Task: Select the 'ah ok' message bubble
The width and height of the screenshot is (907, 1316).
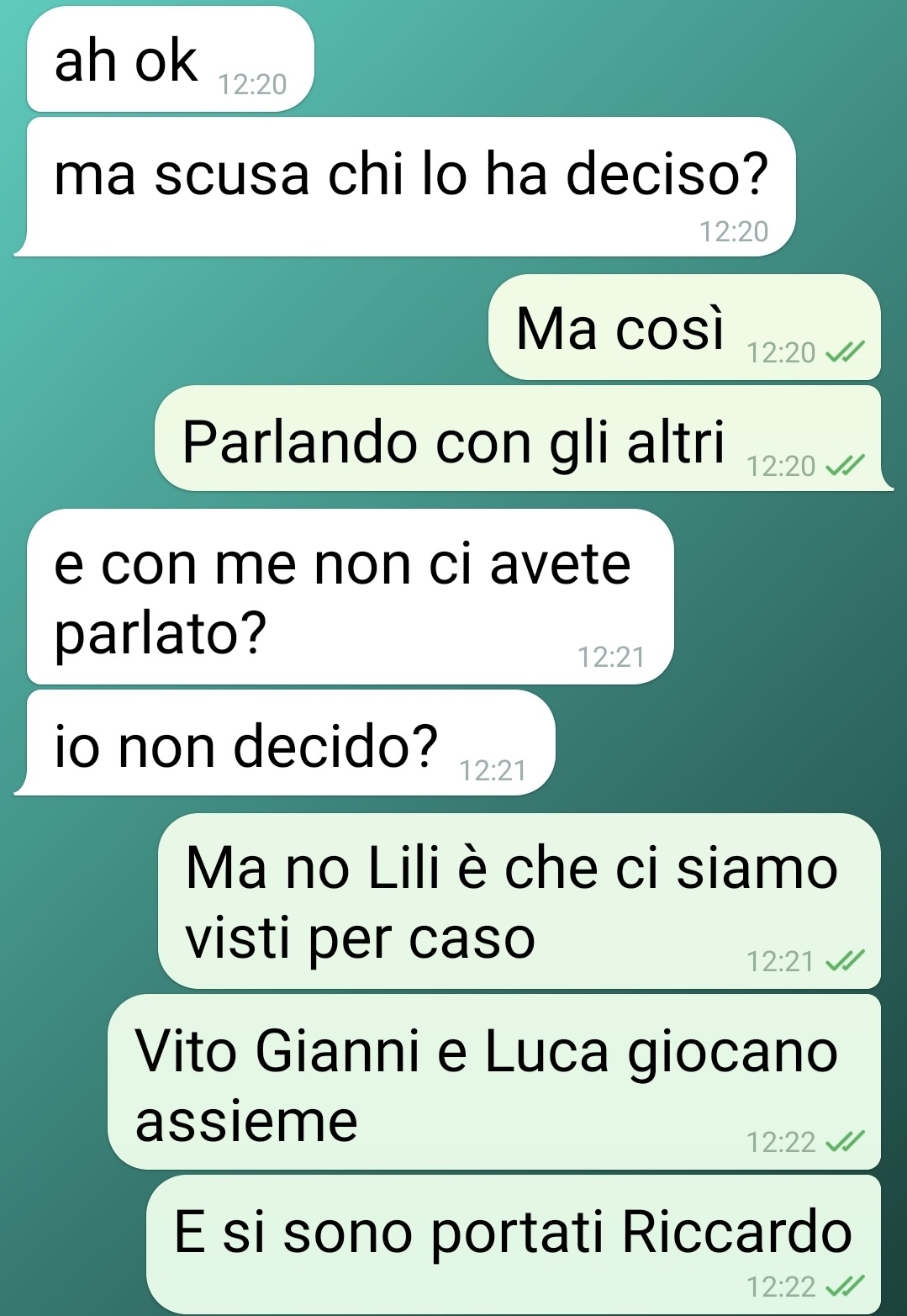Action: [x=171, y=60]
